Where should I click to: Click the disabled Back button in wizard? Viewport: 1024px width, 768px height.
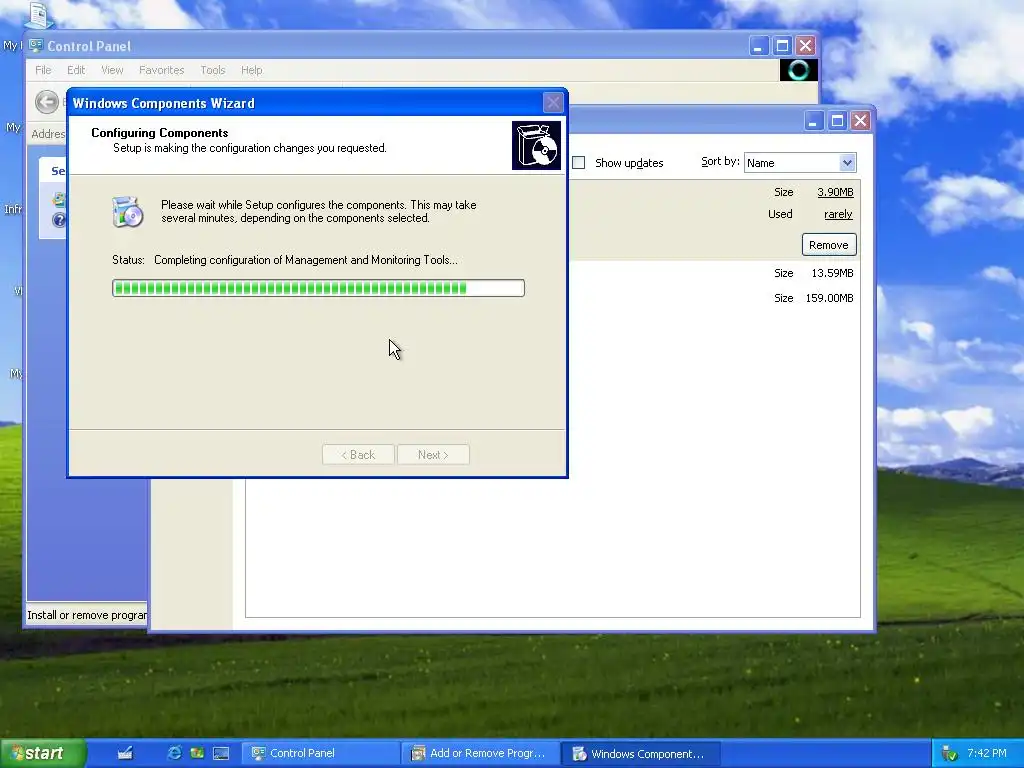pyautogui.click(x=358, y=455)
